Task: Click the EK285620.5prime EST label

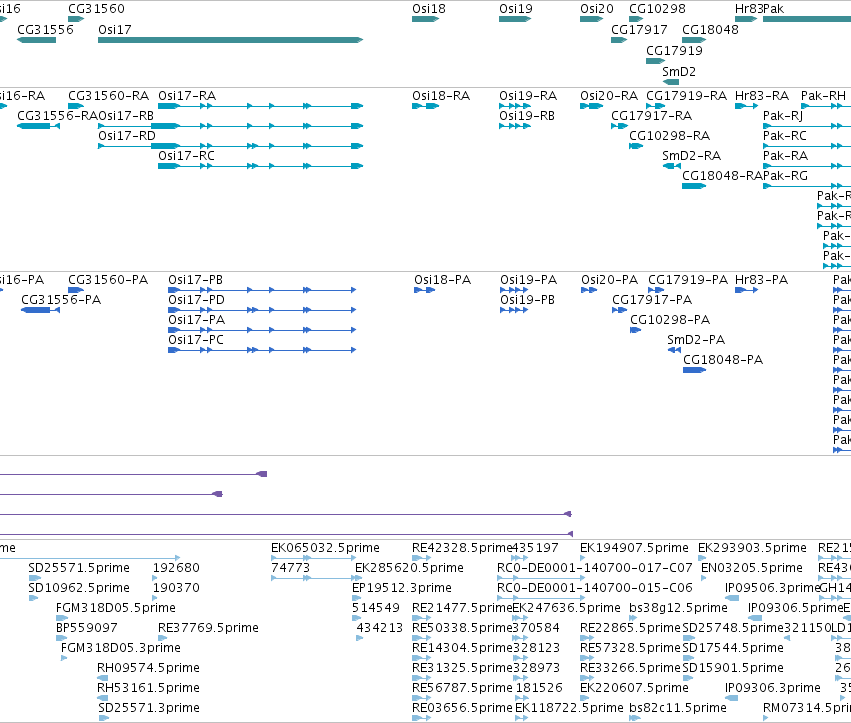Action: (409, 568)
